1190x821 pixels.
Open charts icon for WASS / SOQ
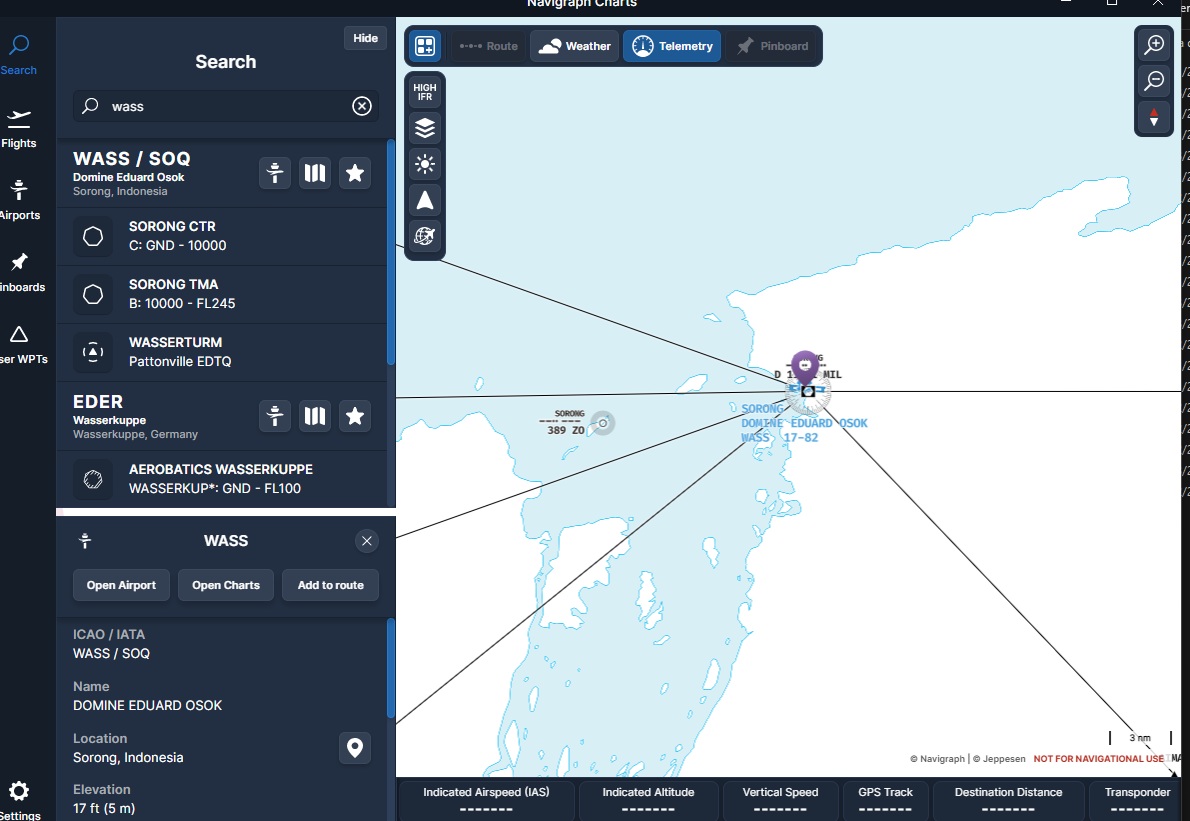(x=315, y=173)
